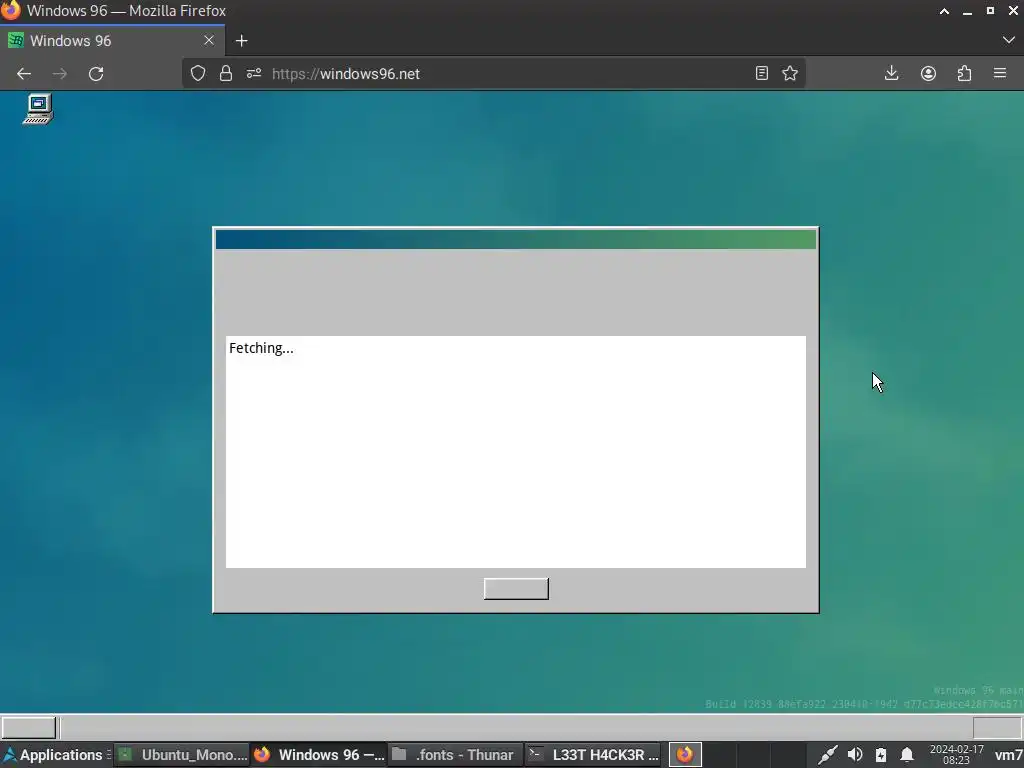The image size is (1024, 768).
Task: Click the loading dialog title bar
Action: (x=516, y=239)
